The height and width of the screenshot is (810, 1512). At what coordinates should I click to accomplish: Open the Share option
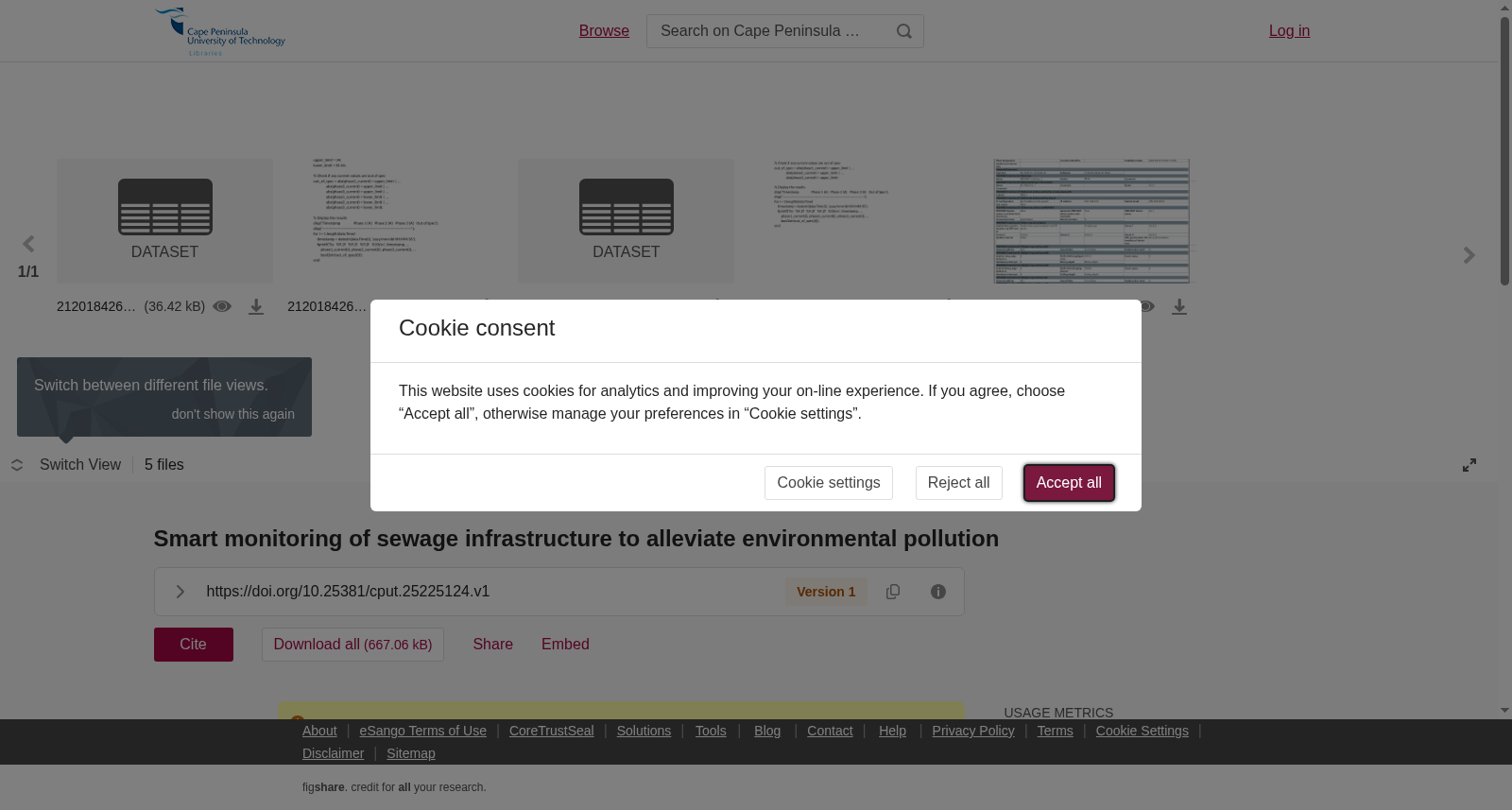(493, 645)
